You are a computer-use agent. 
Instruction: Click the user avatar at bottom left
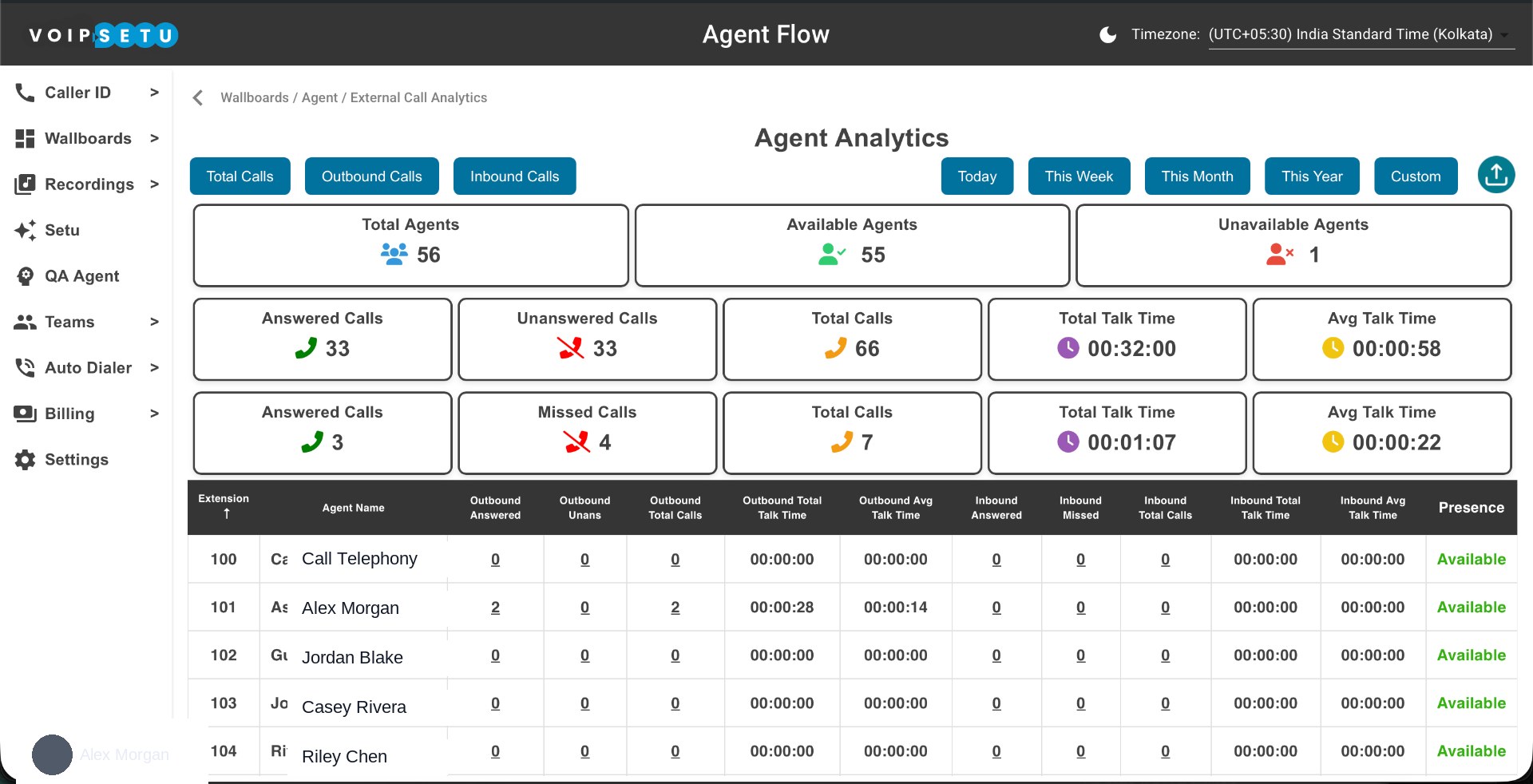(x=52, y=754)
